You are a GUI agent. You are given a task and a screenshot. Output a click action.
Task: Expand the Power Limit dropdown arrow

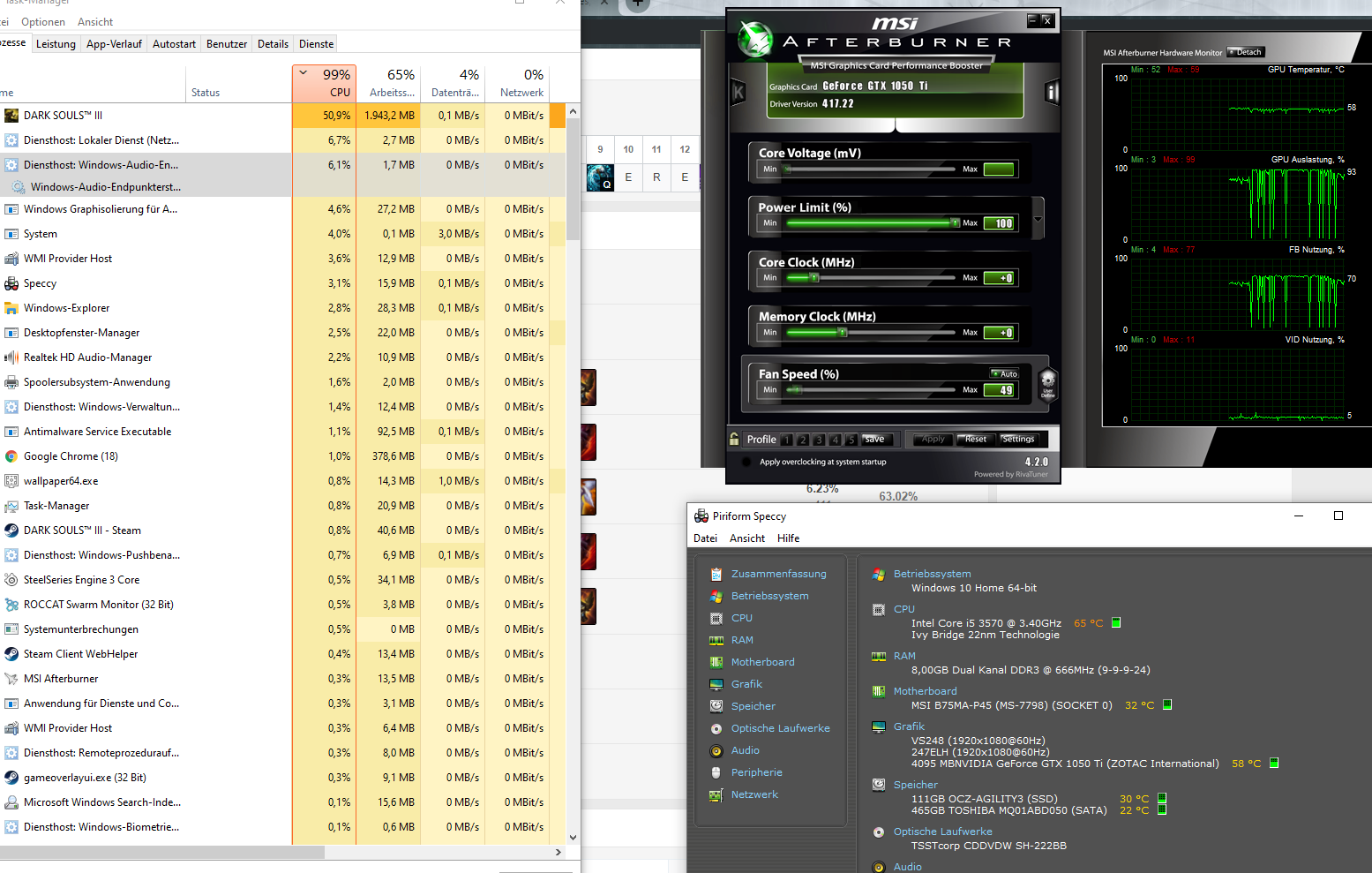pyautogui.click(x=1038, y=219)
